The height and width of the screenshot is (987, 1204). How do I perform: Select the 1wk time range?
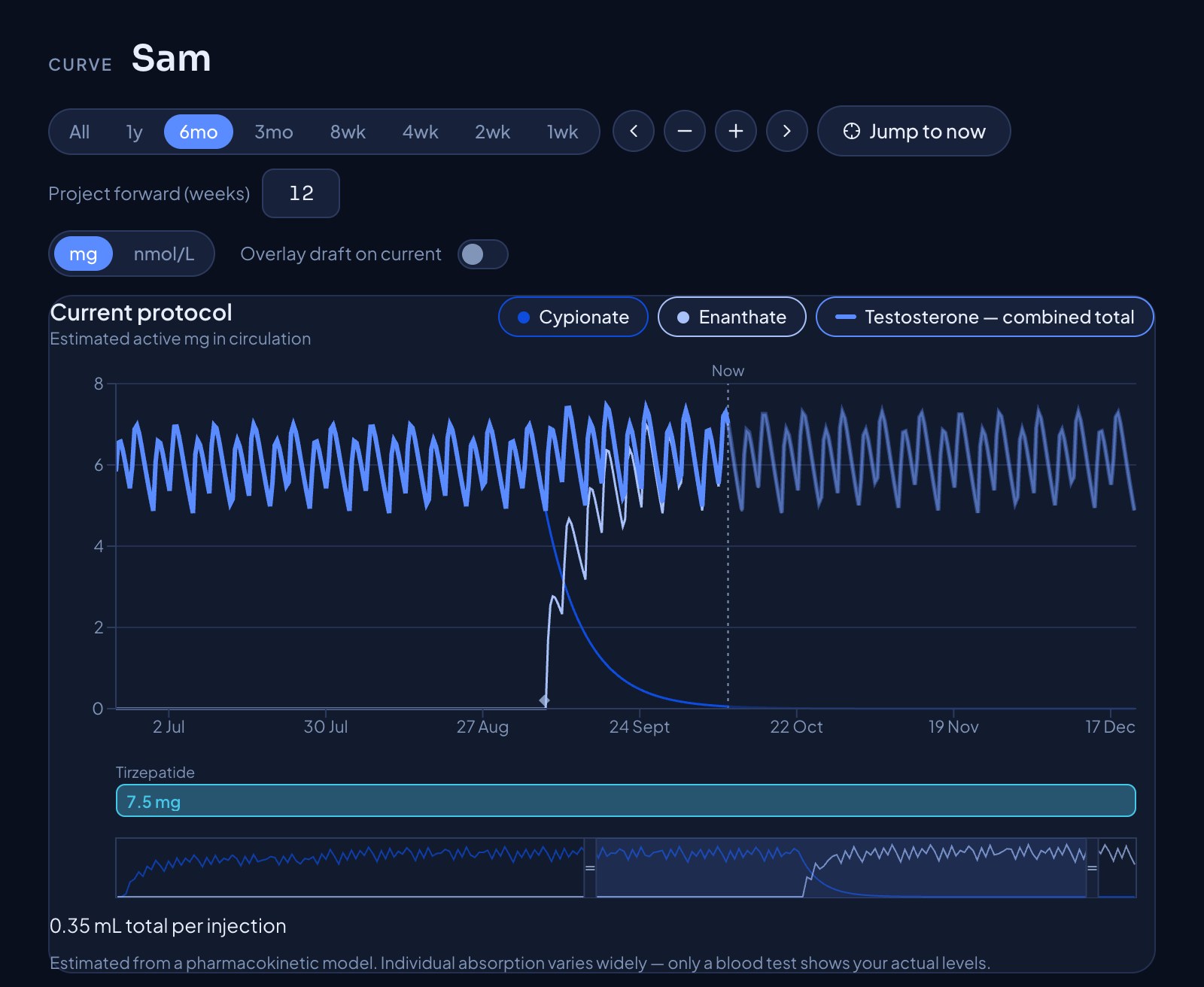tap(562, 132)
